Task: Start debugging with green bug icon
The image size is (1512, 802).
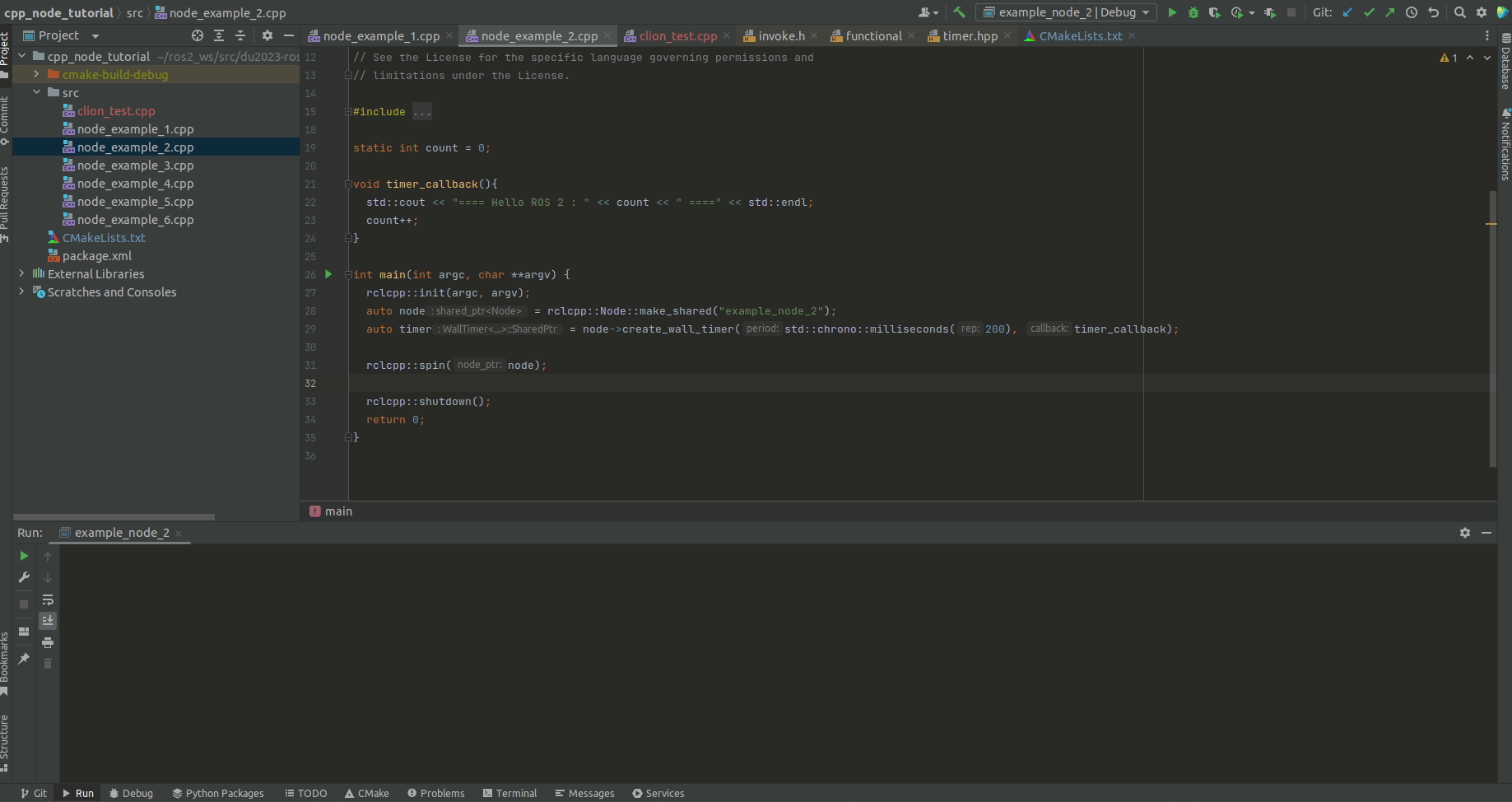Action: point(1193,12)
